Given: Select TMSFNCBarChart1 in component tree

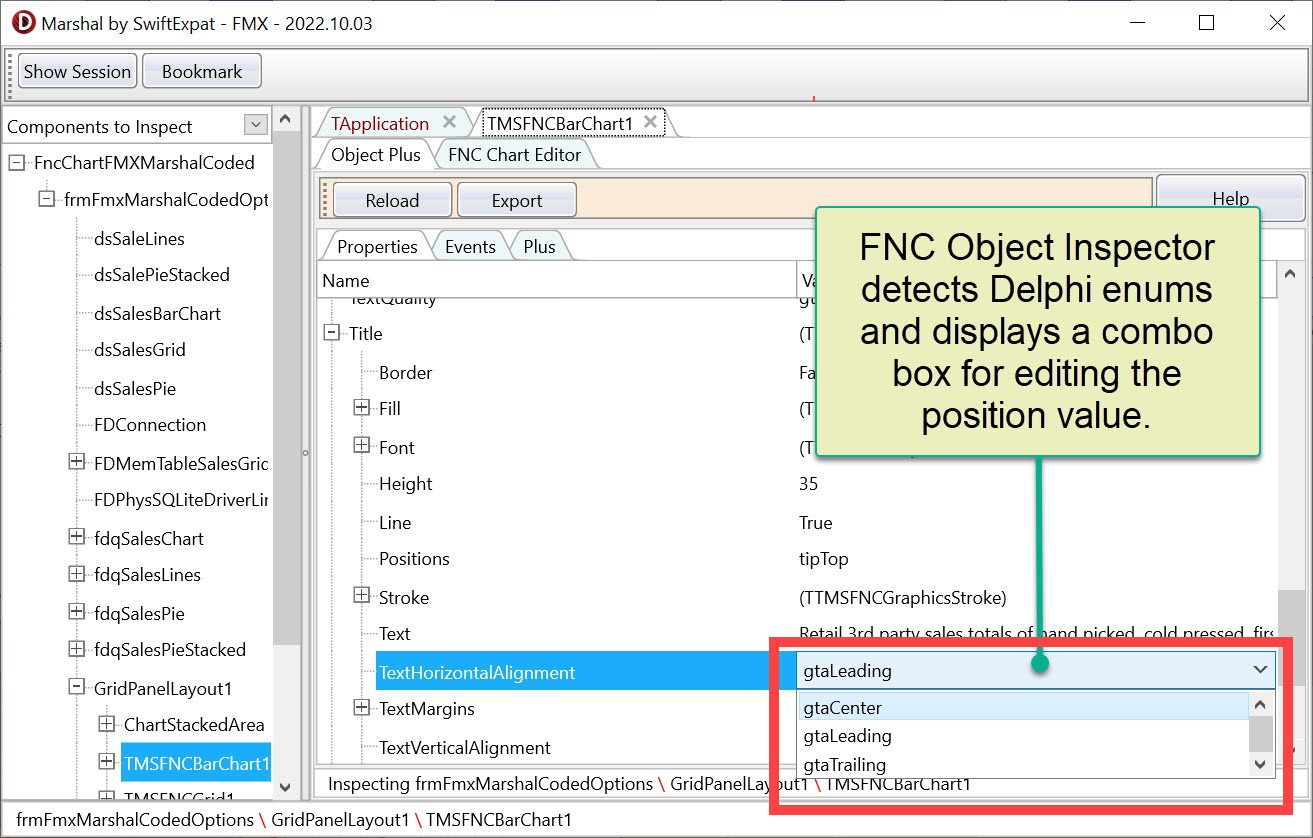Looking at the screenshot, I should point(196,763).
